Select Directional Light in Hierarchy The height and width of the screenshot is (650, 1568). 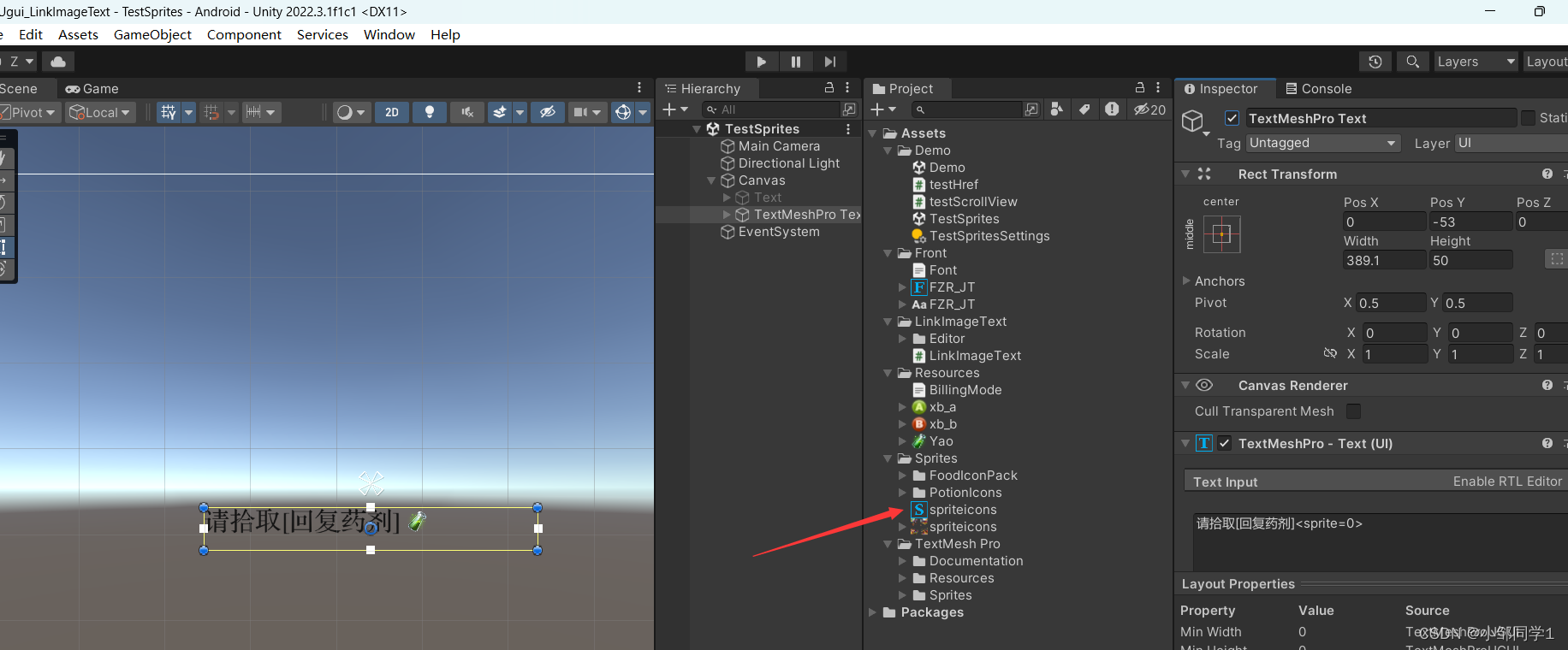pyautogui.click(x=789, y=163)
